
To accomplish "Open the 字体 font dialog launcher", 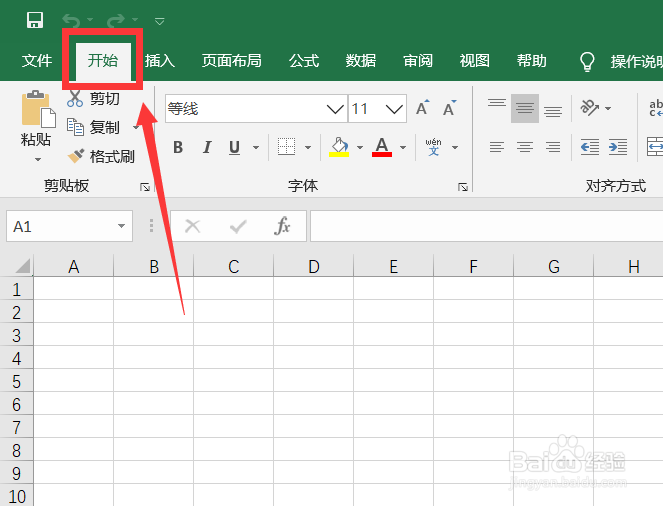I will coord(463,187).
